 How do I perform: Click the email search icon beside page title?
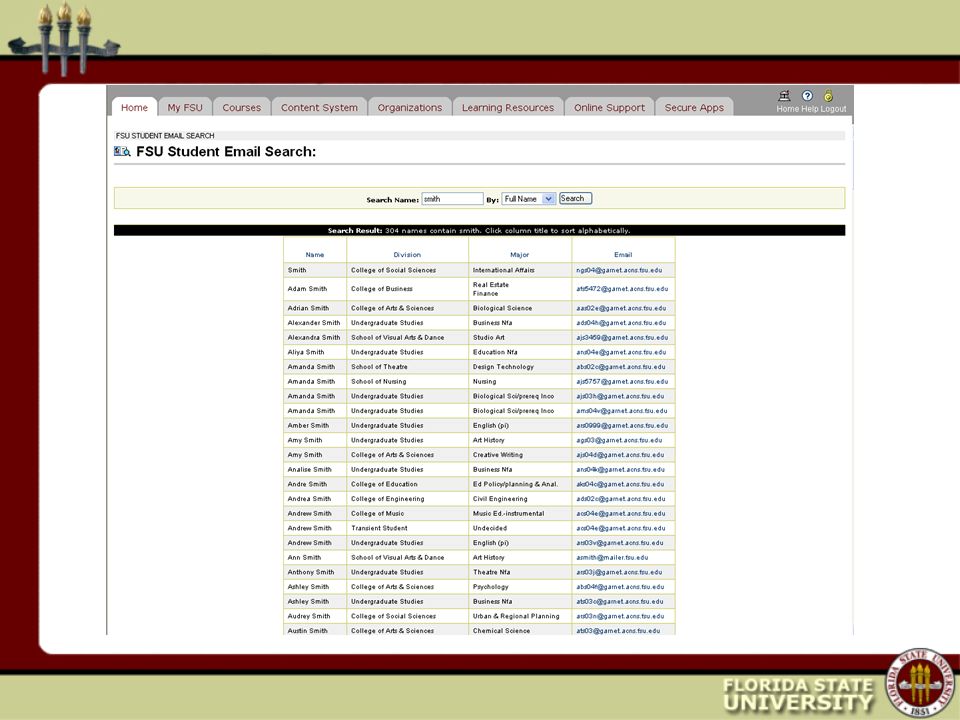point(122,151)
